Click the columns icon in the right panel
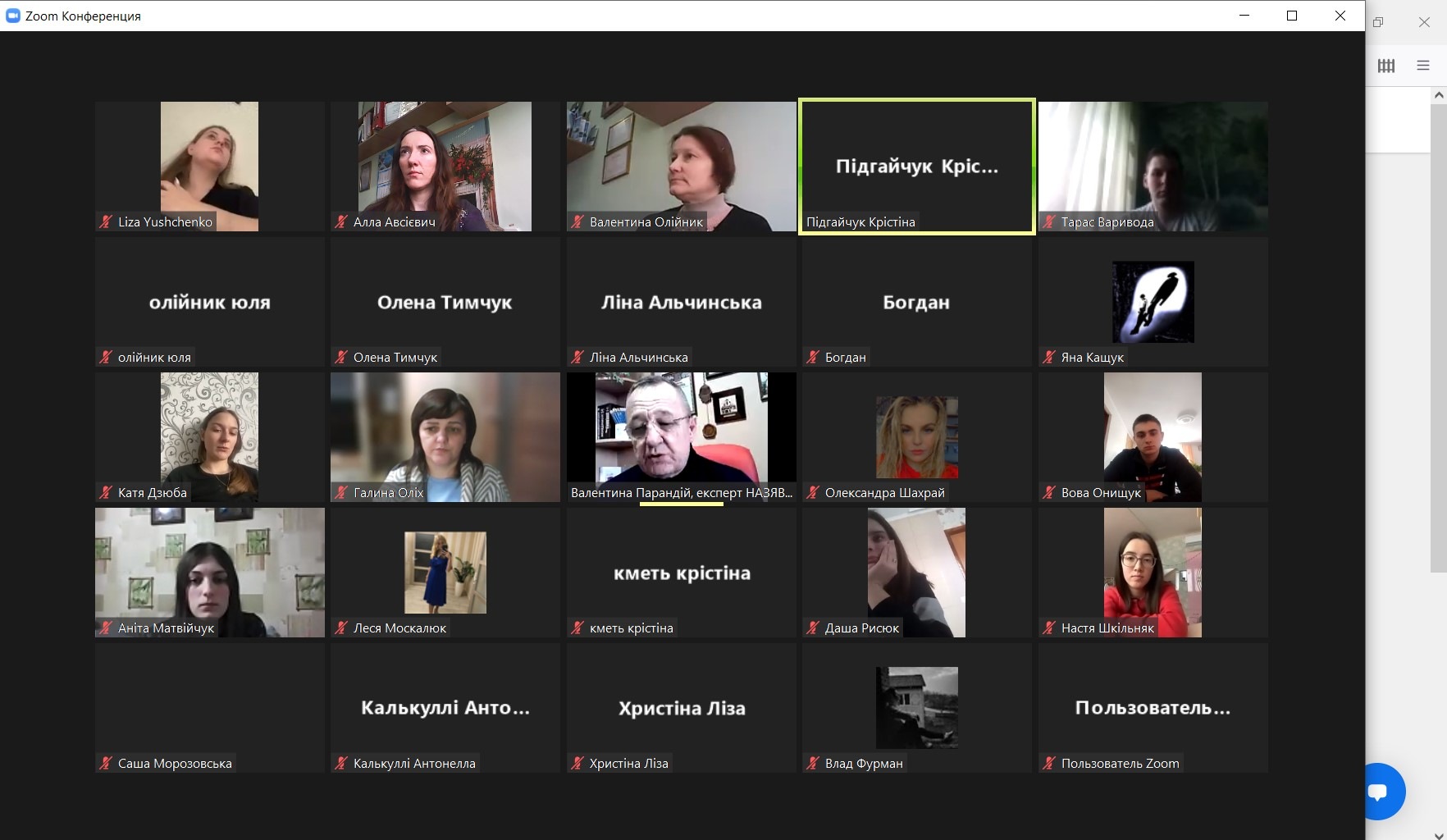The height and width of the screenshot is (840, 1447). (1386, 66)
